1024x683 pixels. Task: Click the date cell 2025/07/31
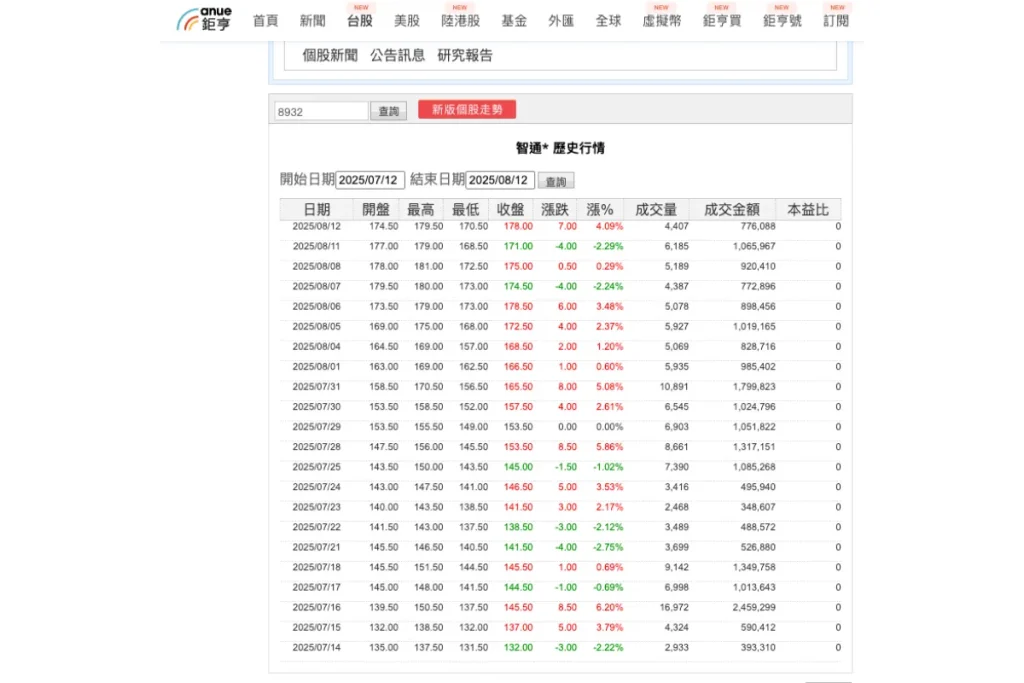pyautogui.click(x=317, y=387)
